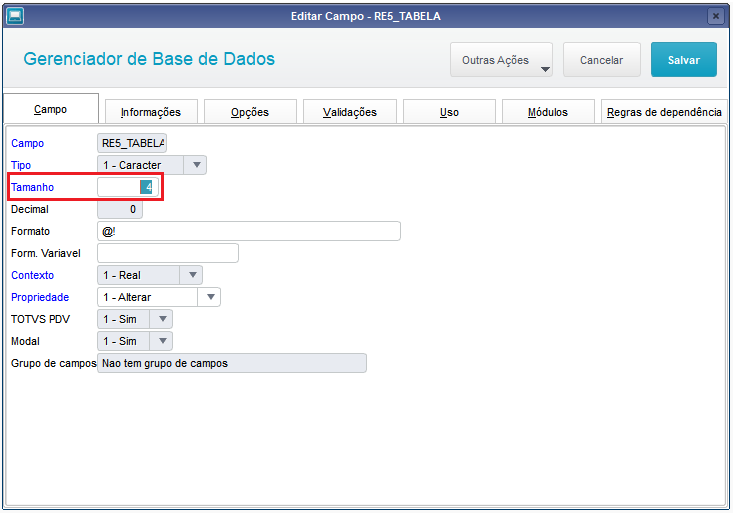Expand the TOTVS PDV dropdown arrow
Screen dimensions: 733x513
pos(162,319)
